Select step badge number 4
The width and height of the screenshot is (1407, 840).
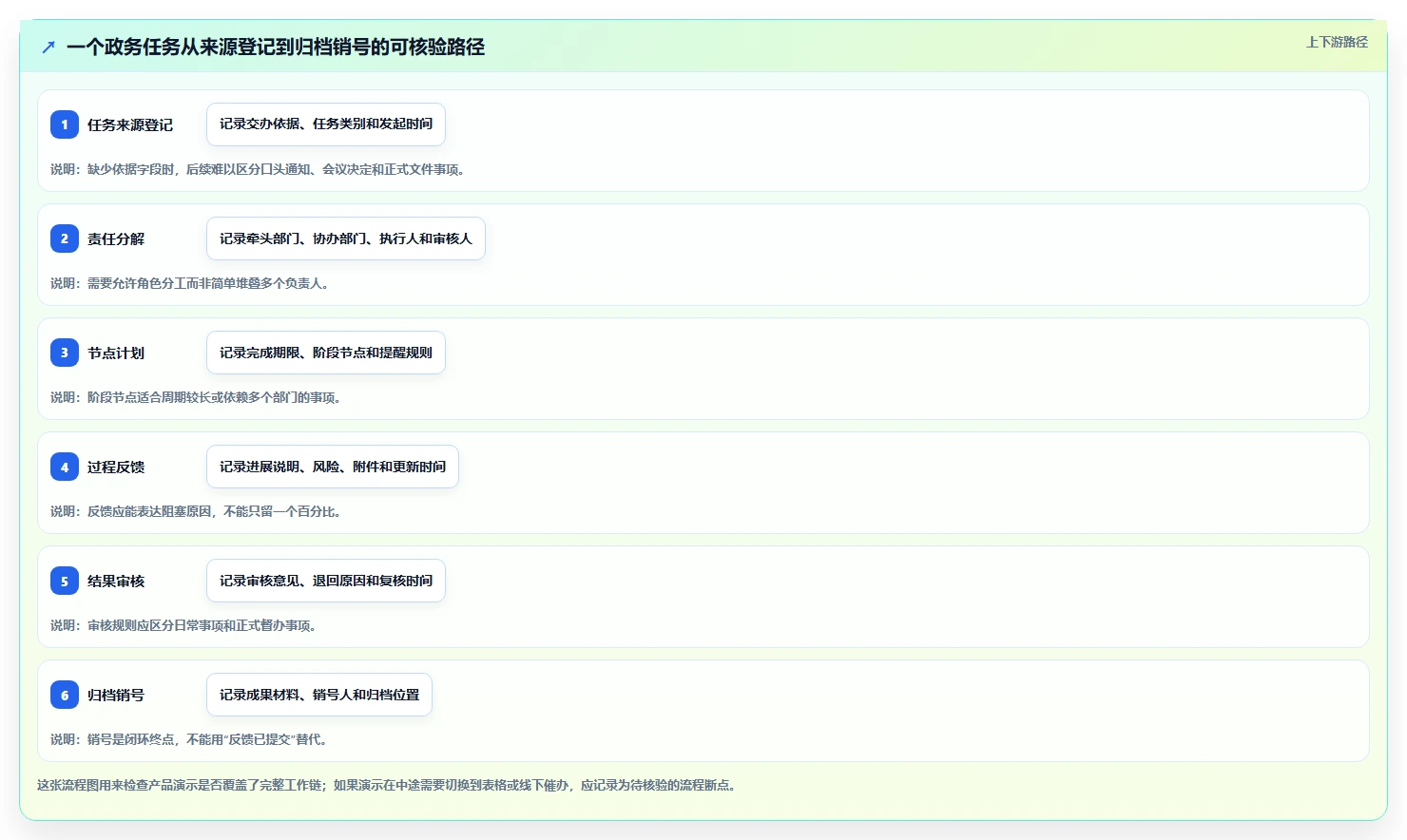coord(65,467)
